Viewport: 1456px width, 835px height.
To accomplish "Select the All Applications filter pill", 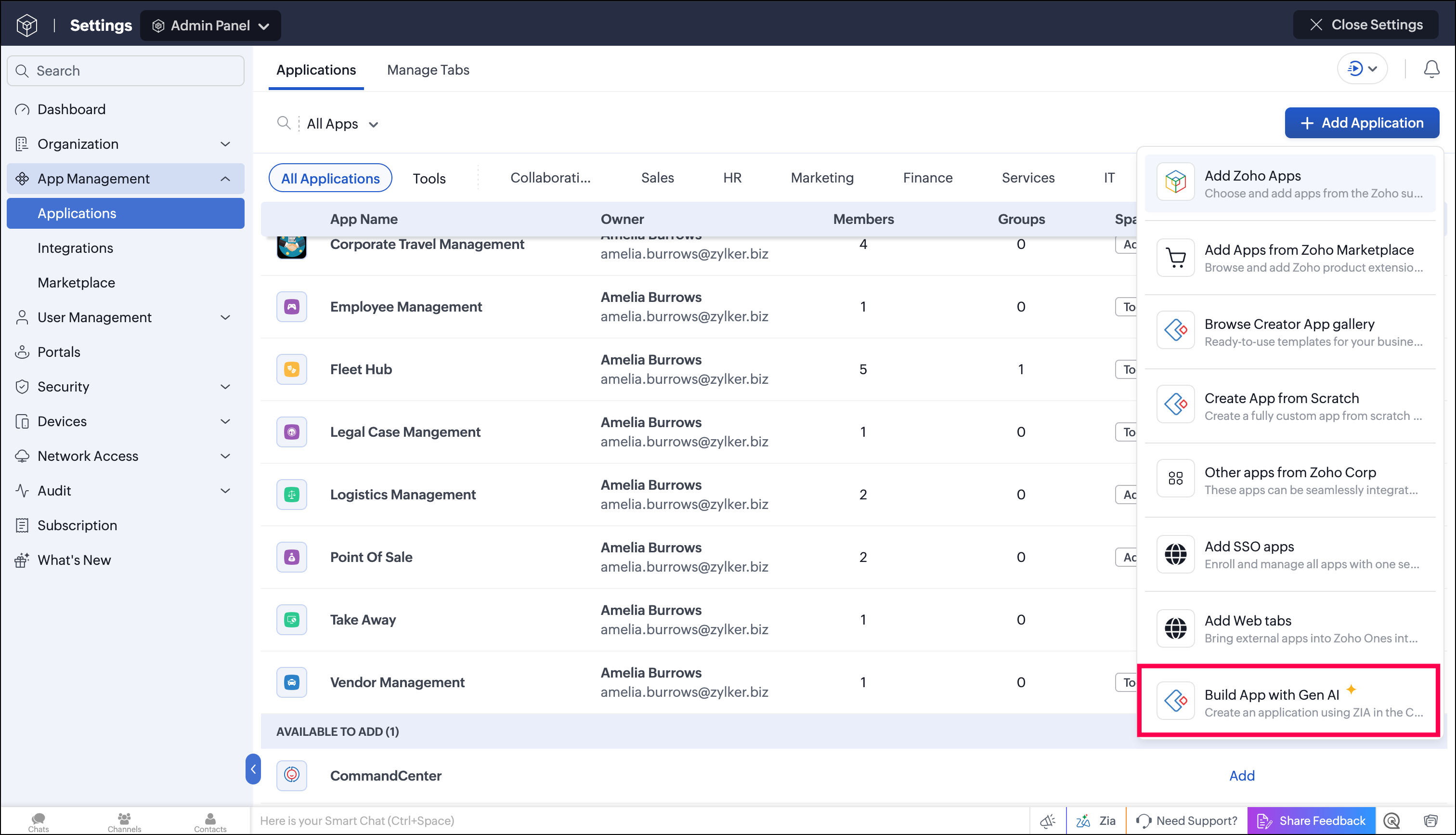I will (x=330, y=178).
